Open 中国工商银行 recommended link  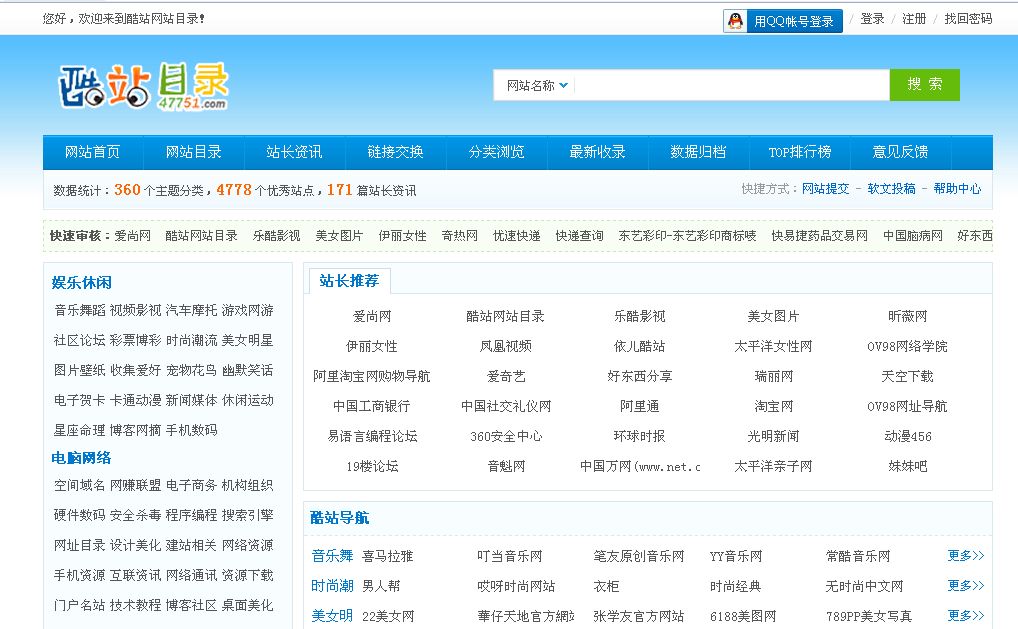(371, 406)
